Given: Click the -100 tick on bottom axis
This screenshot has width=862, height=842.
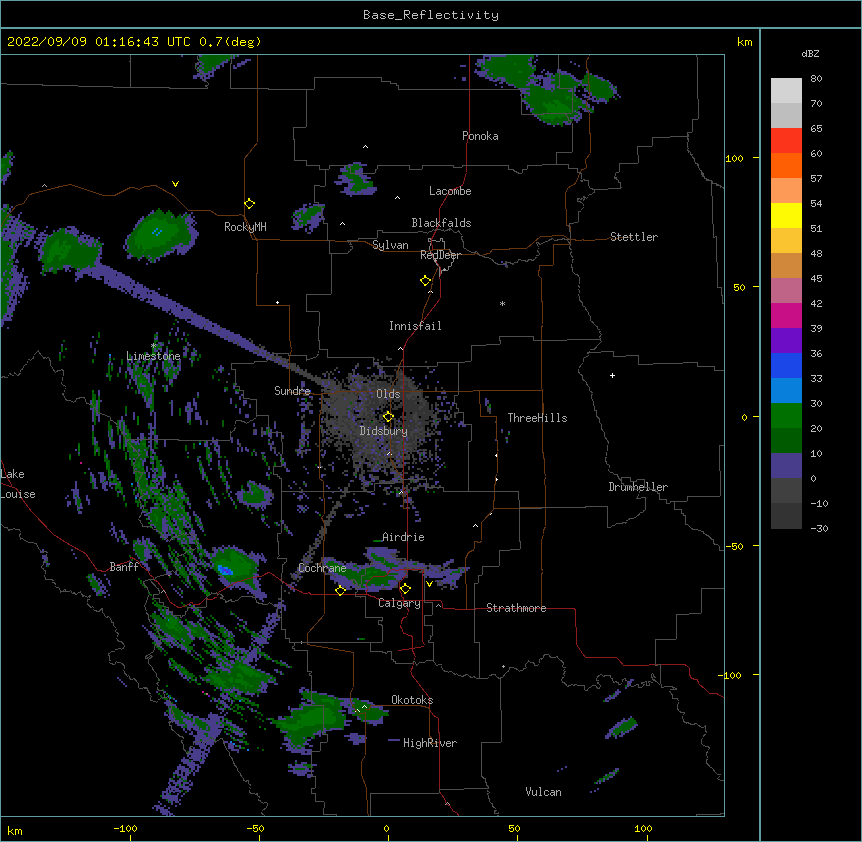Looking at the screenshot, I should click(125, 828).
